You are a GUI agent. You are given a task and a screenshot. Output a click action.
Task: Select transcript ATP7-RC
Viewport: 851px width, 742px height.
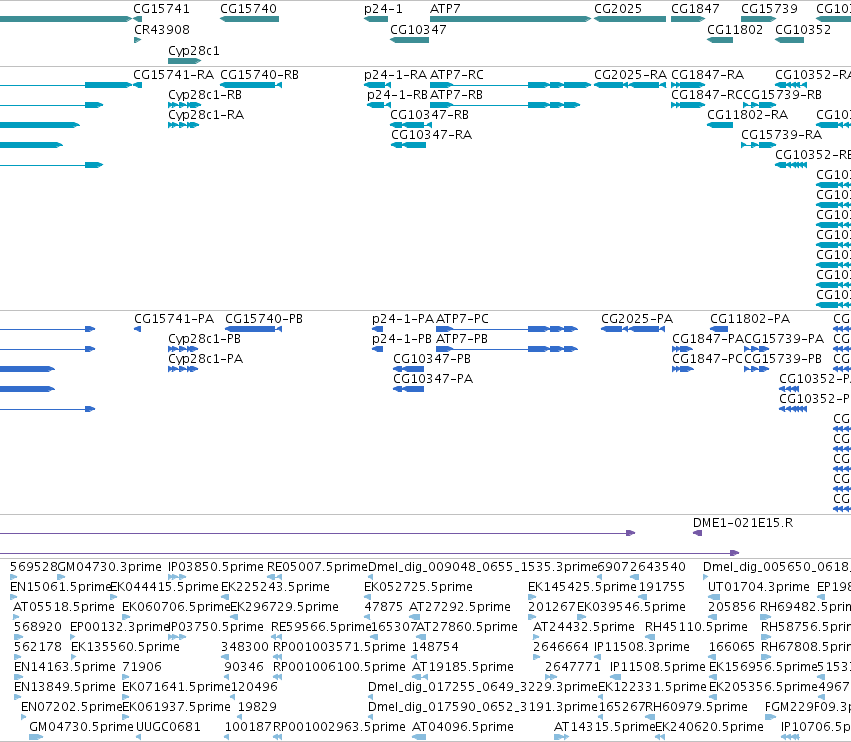click(x=456, y=74)
